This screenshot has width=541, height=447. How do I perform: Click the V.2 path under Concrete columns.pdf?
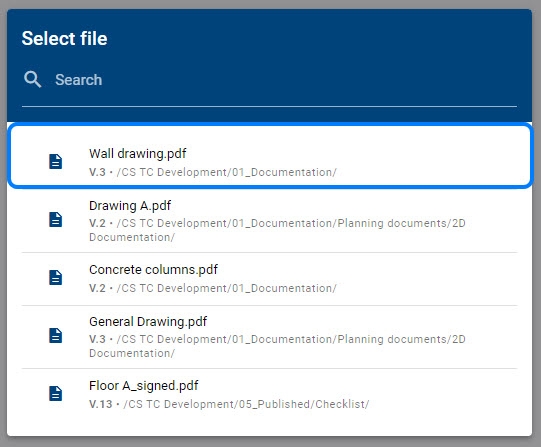coord(213,288)
